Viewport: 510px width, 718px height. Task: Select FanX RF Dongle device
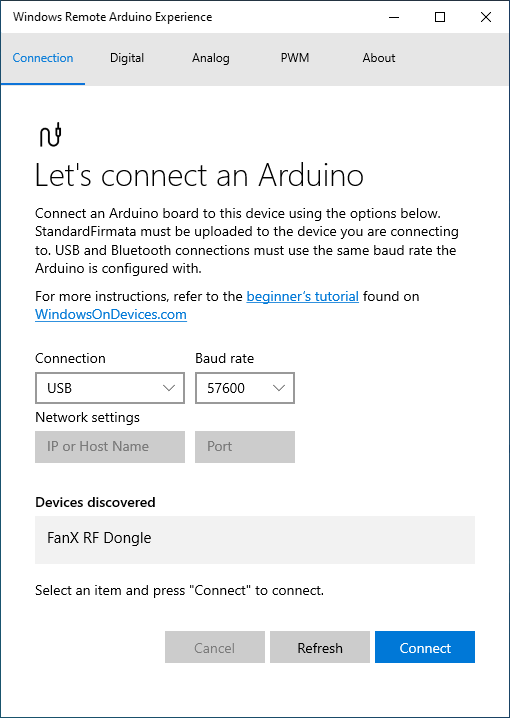pyautogui.click(x=255, y=539)
